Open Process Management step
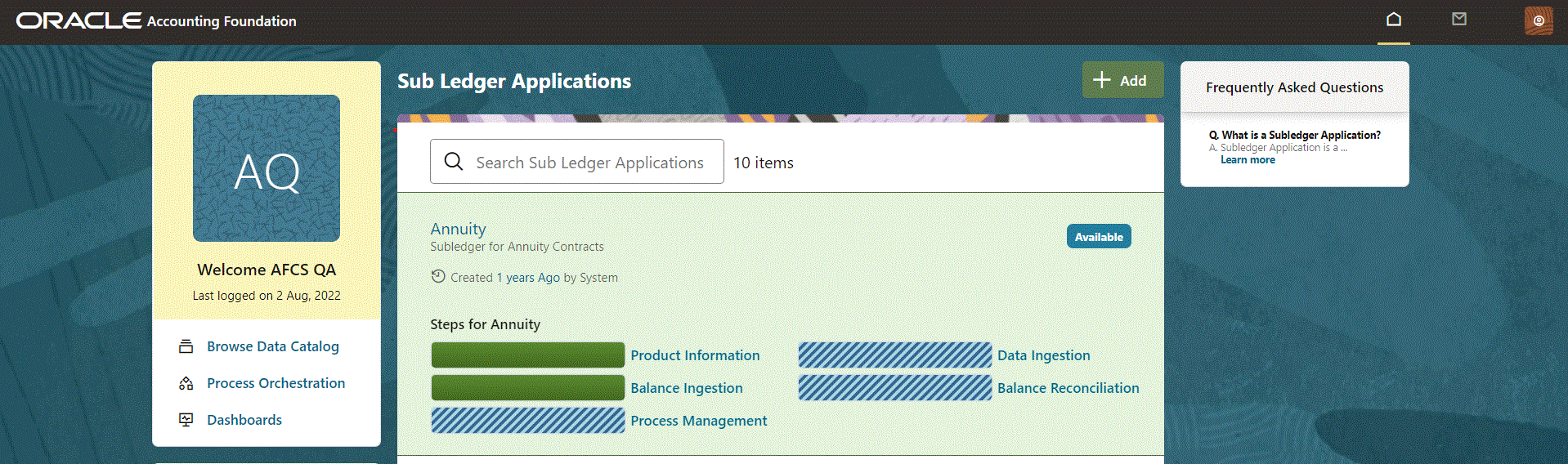Viewport: 1568px width, 464px height. coord(699,421)
